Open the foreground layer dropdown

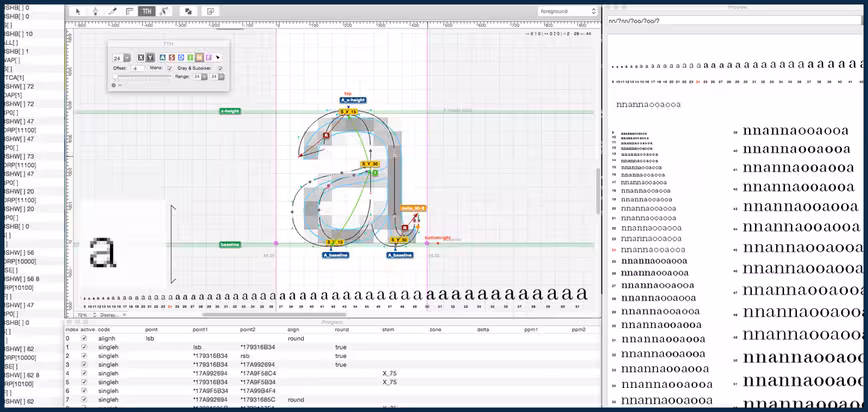pos(567,11)
